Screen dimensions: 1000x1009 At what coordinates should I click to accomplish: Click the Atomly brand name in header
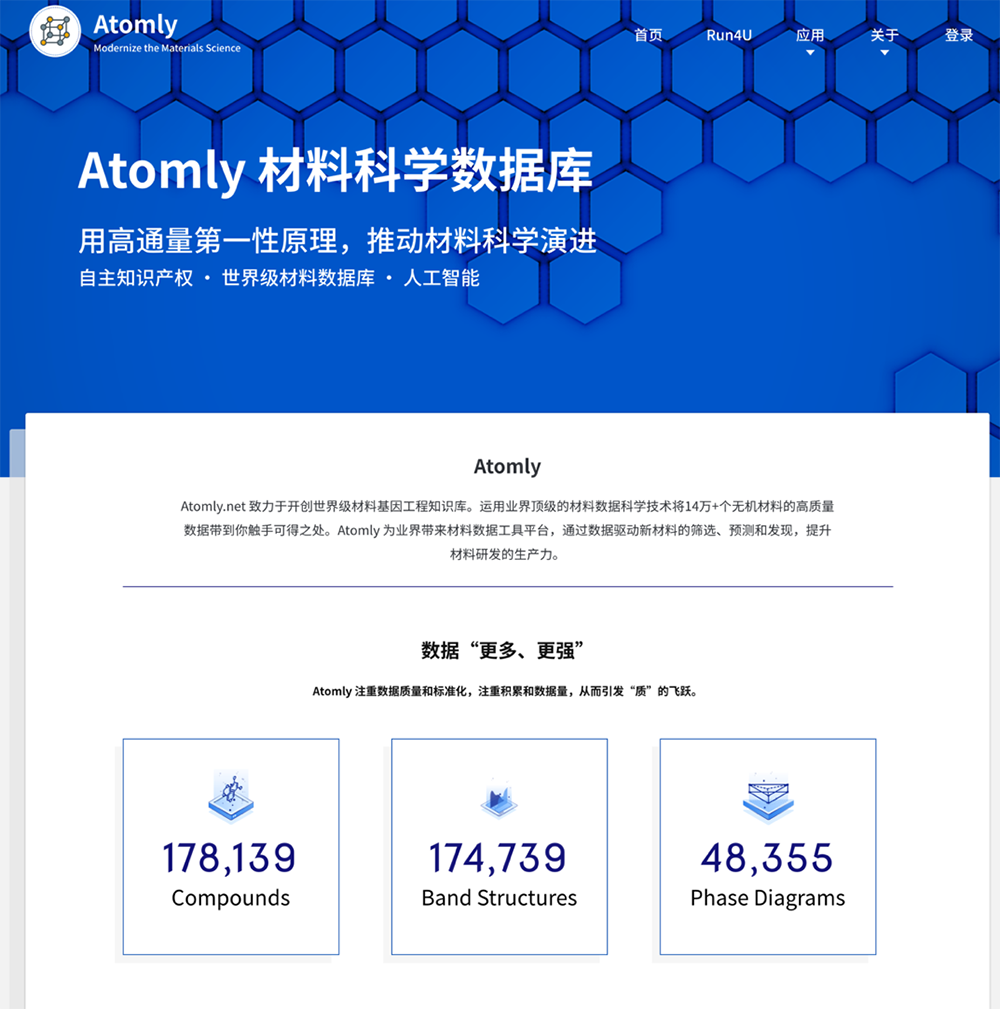135,25
